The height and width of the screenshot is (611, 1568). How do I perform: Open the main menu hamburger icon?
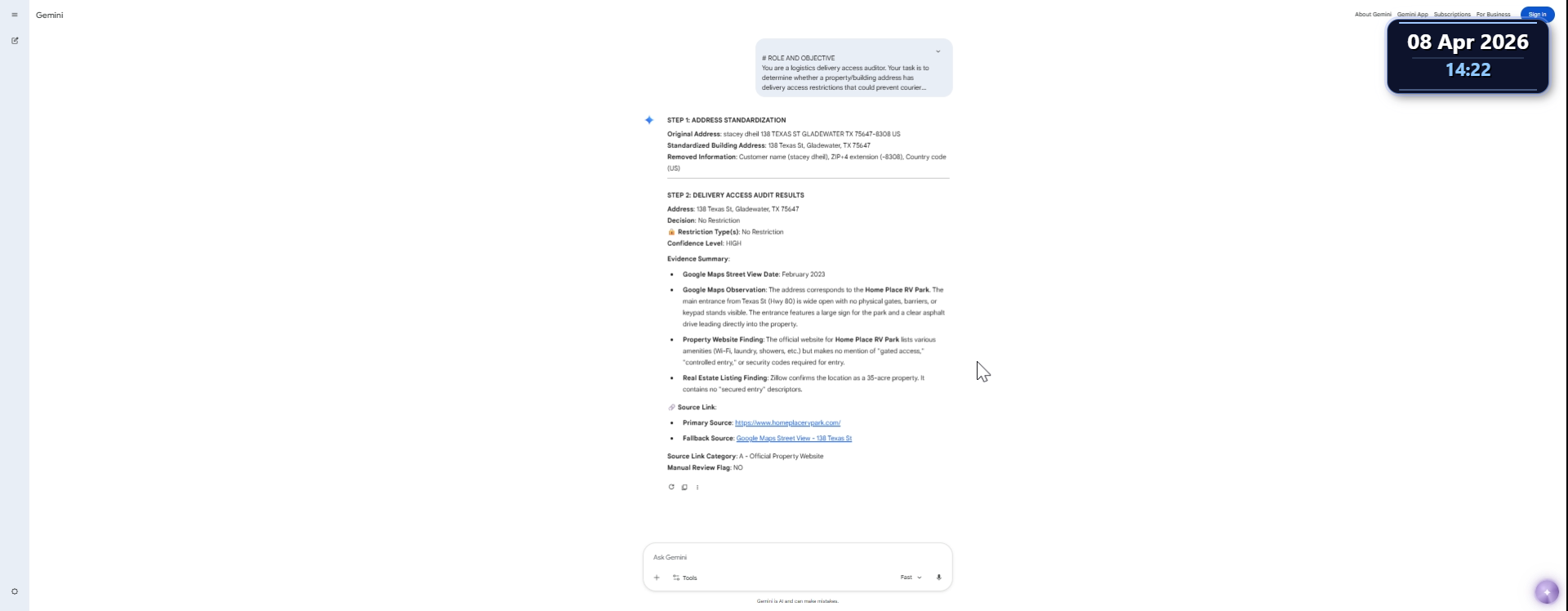coord(15,15)
